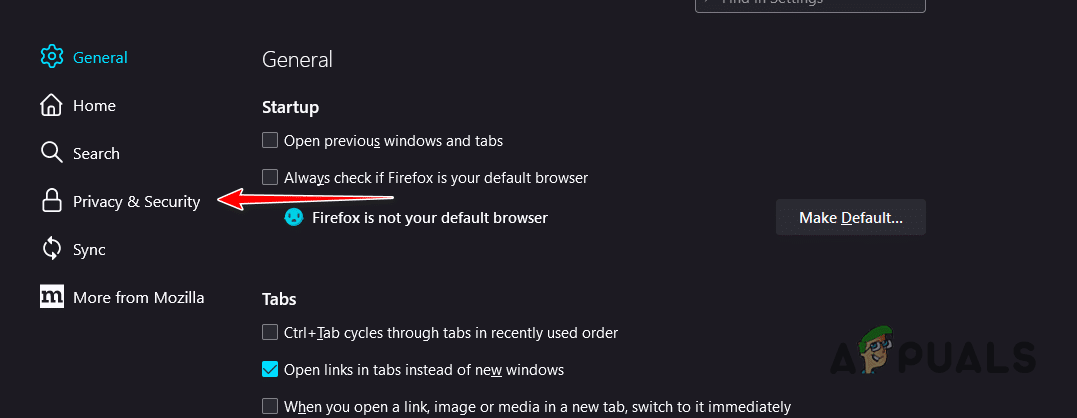Uncheck Open links in tabs option
The height and width of the screenshot is (418, 1077).
tap(270, 369)
